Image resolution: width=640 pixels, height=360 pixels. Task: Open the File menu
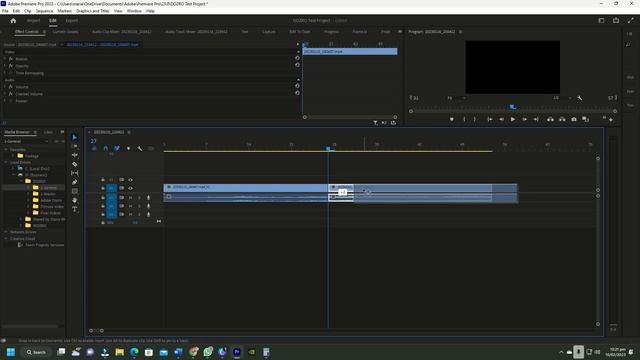[x=5, y=11]
